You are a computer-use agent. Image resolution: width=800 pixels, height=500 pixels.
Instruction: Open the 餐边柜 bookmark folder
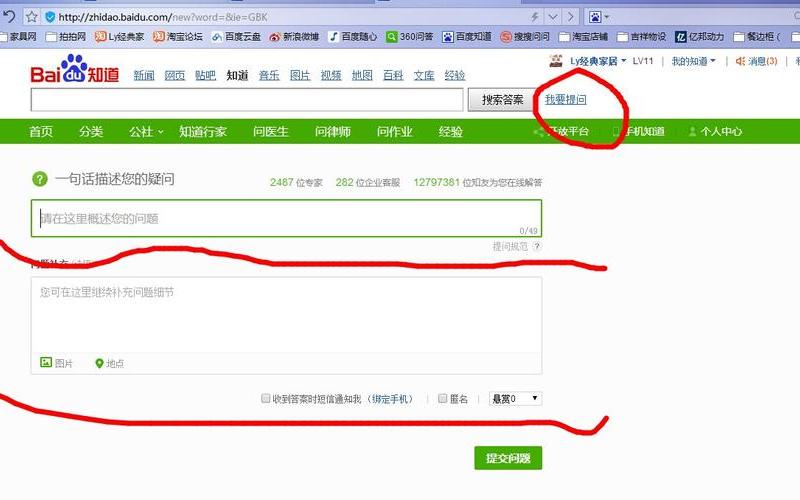coord(757,36)
